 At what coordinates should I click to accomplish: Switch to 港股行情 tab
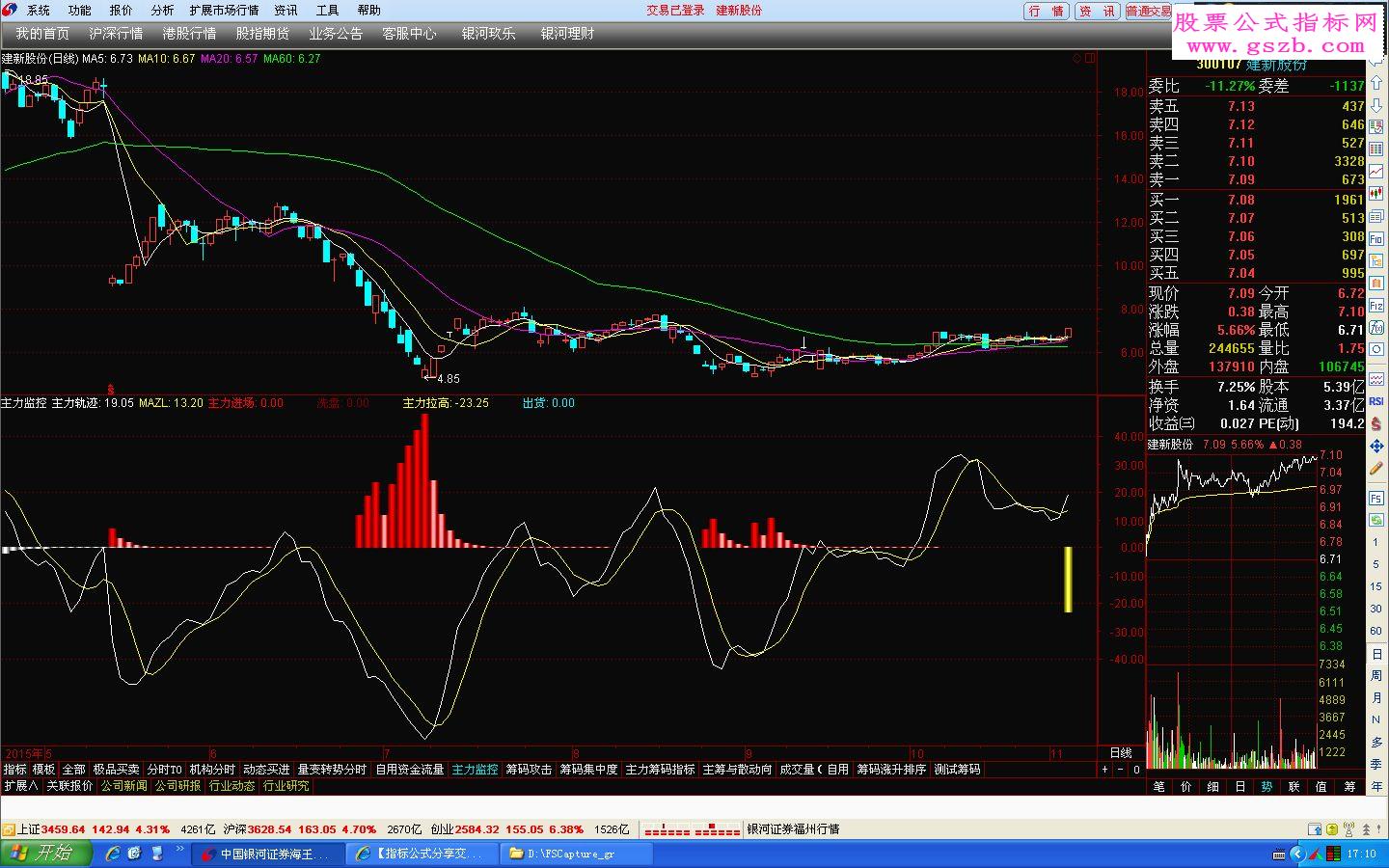tap(189, 34)
